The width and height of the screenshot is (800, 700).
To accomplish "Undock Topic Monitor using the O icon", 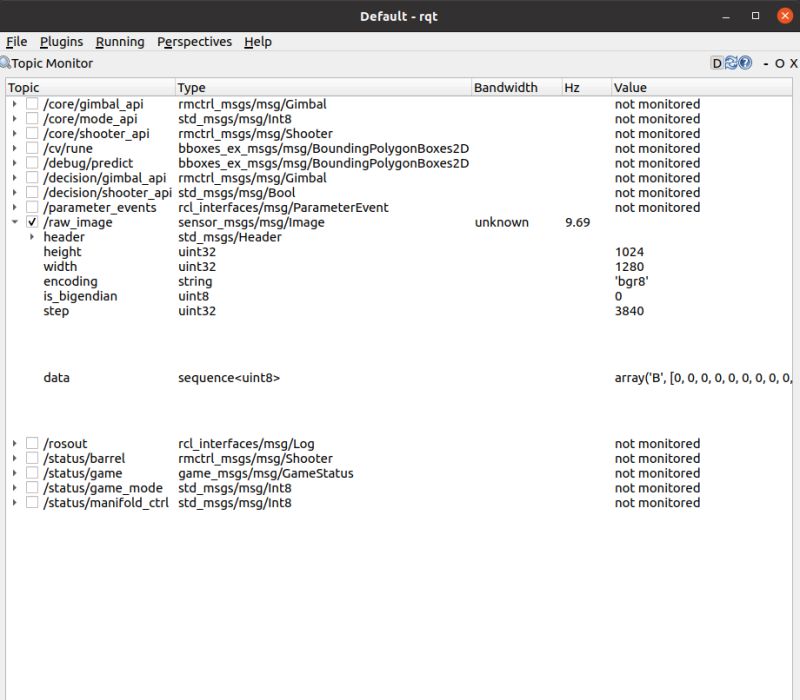I will click(777, 63).
